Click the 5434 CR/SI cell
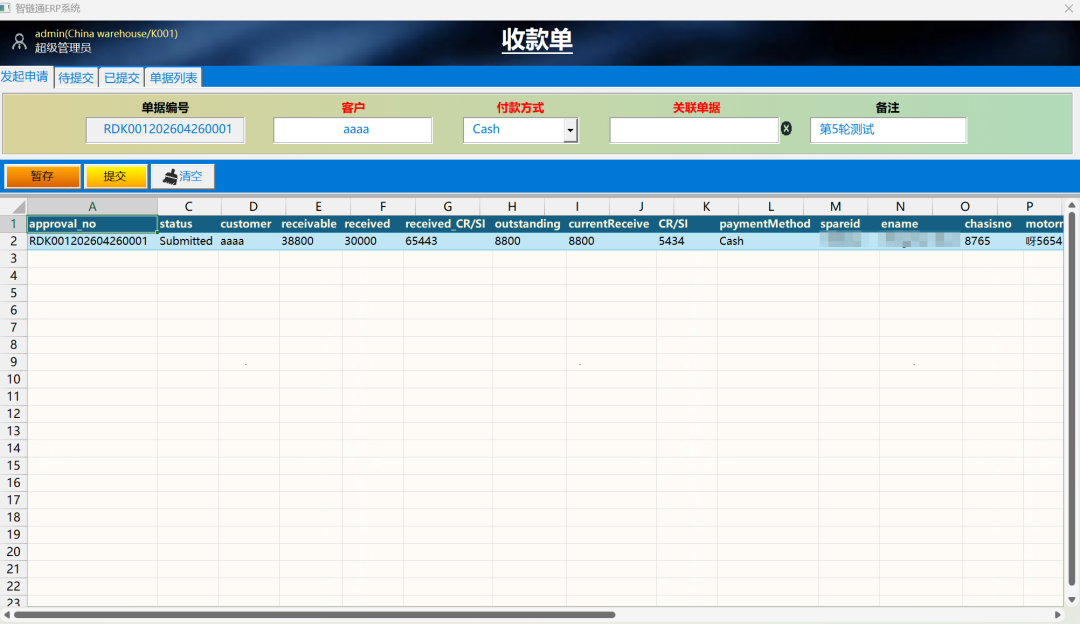1080x624 pixels. (687, 241)
